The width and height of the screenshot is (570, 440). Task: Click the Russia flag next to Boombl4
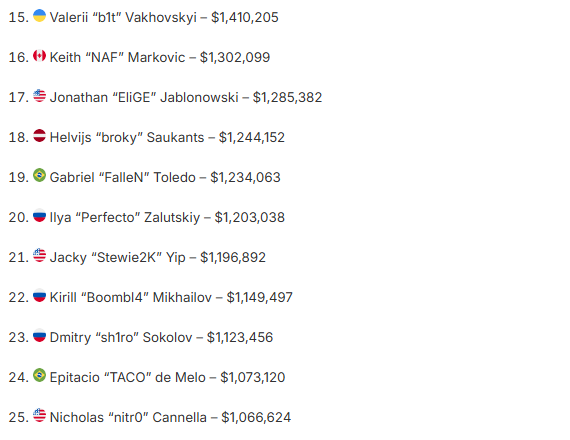pyautogui.click(x=39, y=295)
